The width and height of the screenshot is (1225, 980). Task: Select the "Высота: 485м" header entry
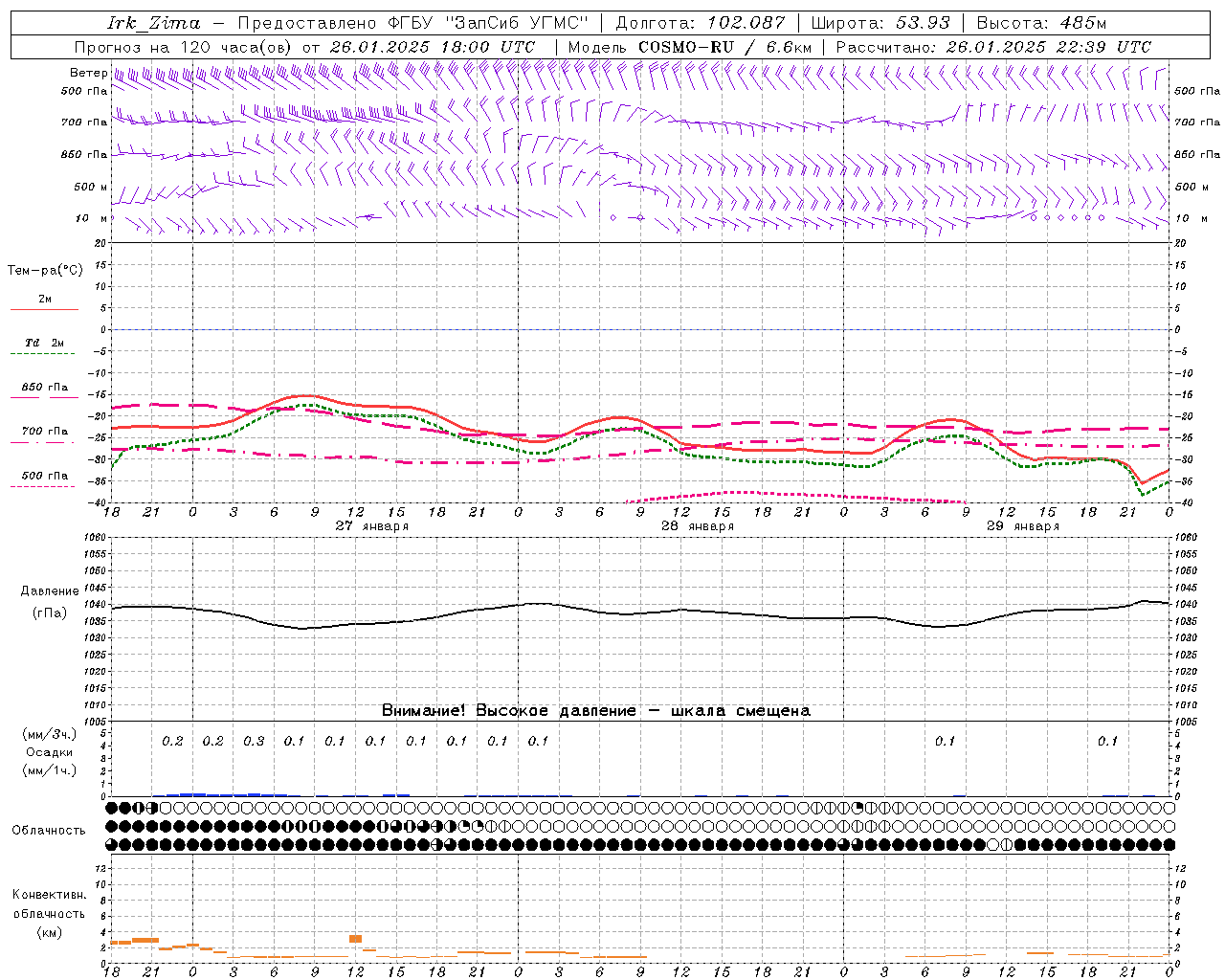point(1042,23)
